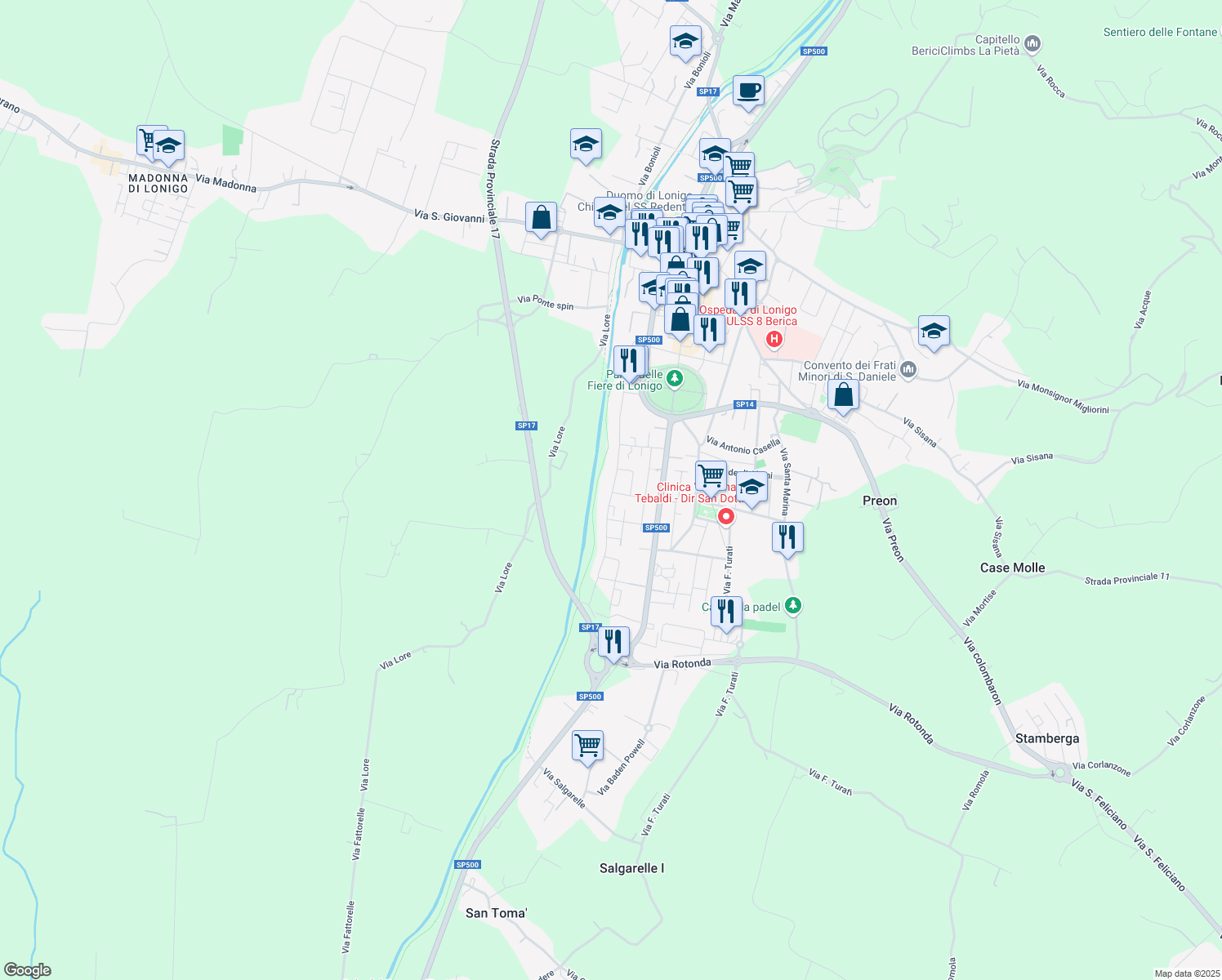Open restaurant marker at Campi da padel

[x=726, y=611]
